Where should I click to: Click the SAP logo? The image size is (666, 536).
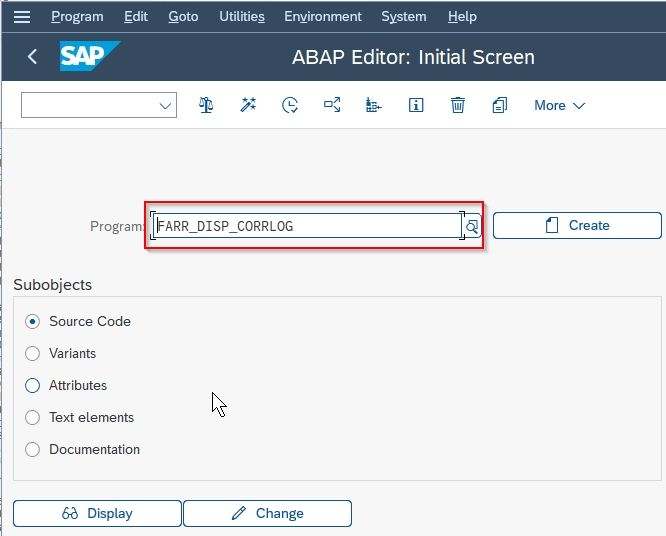point(90,56)
